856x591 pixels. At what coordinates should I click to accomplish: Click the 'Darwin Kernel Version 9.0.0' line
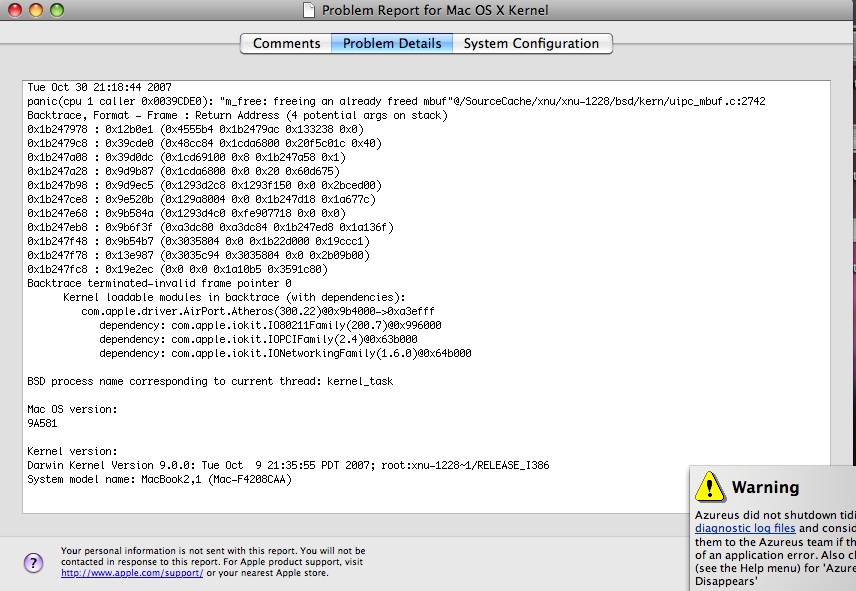click(x=288, y=465)
